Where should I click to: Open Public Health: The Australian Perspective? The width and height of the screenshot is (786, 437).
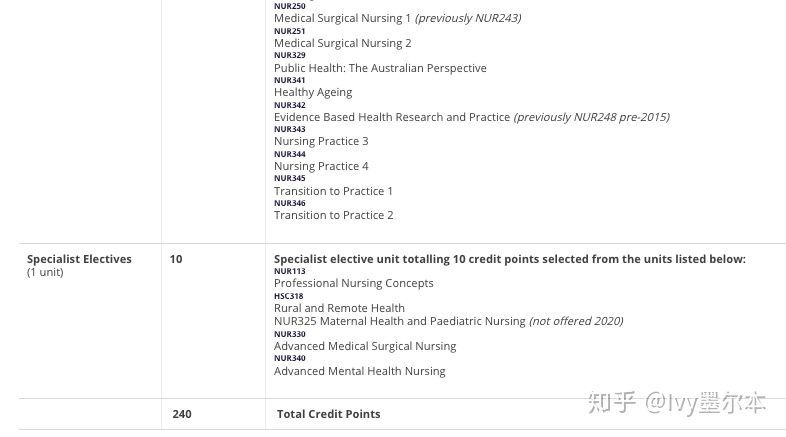(x=380, y=68)
